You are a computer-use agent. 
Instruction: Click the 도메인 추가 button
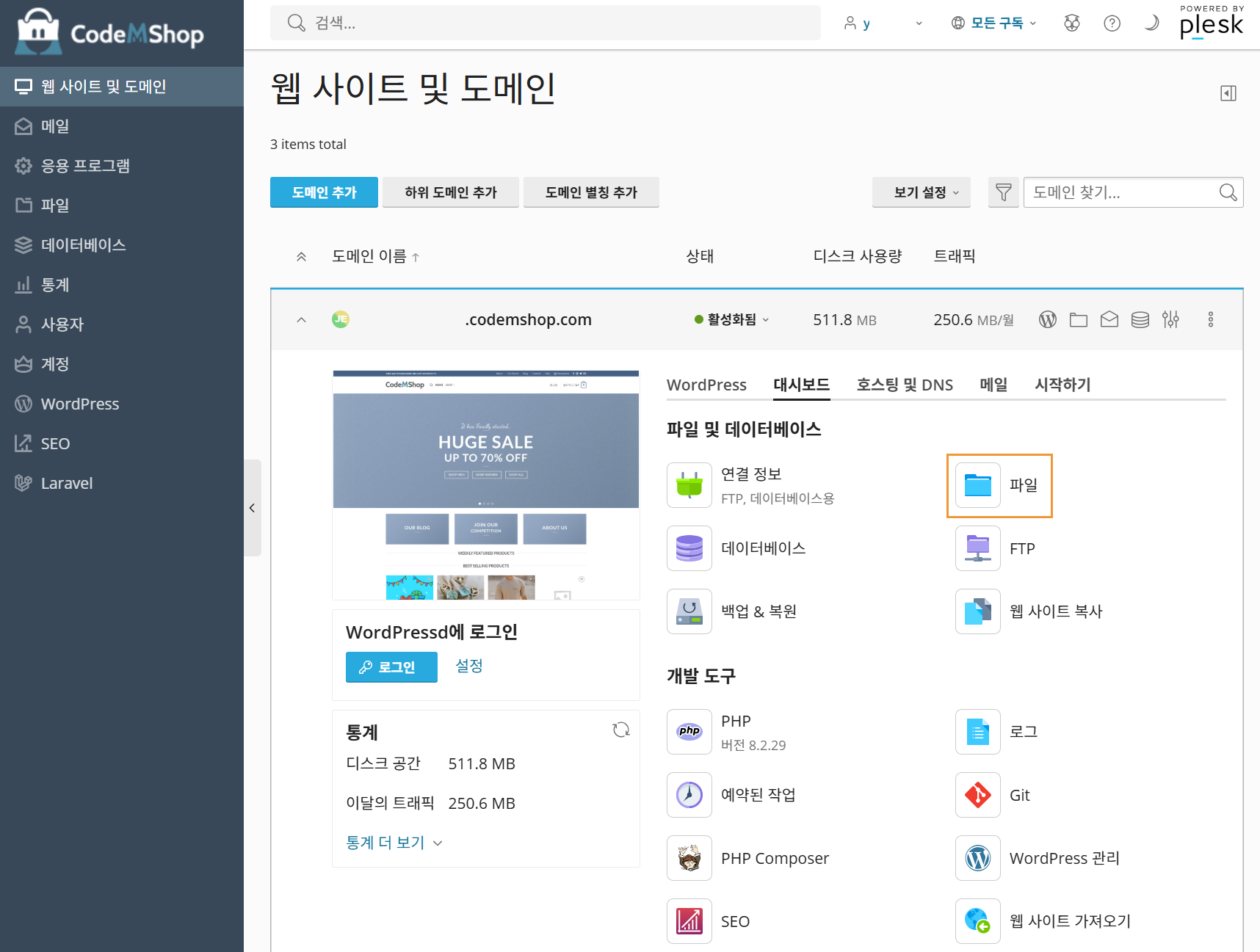pyautogui.click(x=324, y=192)
